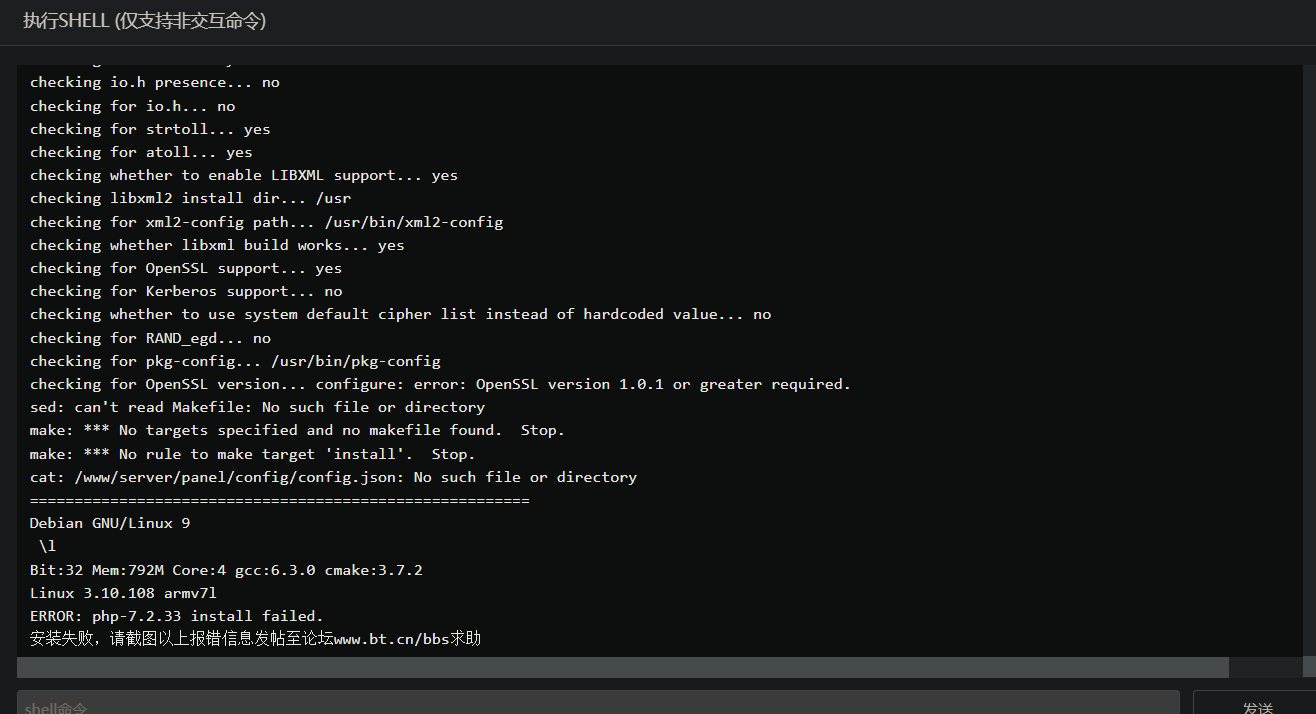Viewport: 1316px width, 714px height.
Task: Click the 'checking for pkg-config' line
Action: 235,361
